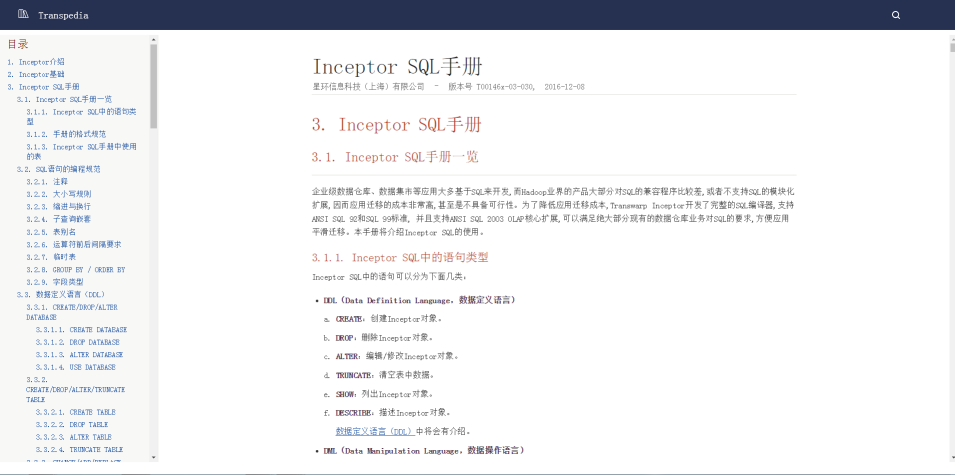
Task: Select 3.2.7. 临时表 in sidebar
Action: tap(51, 257)
